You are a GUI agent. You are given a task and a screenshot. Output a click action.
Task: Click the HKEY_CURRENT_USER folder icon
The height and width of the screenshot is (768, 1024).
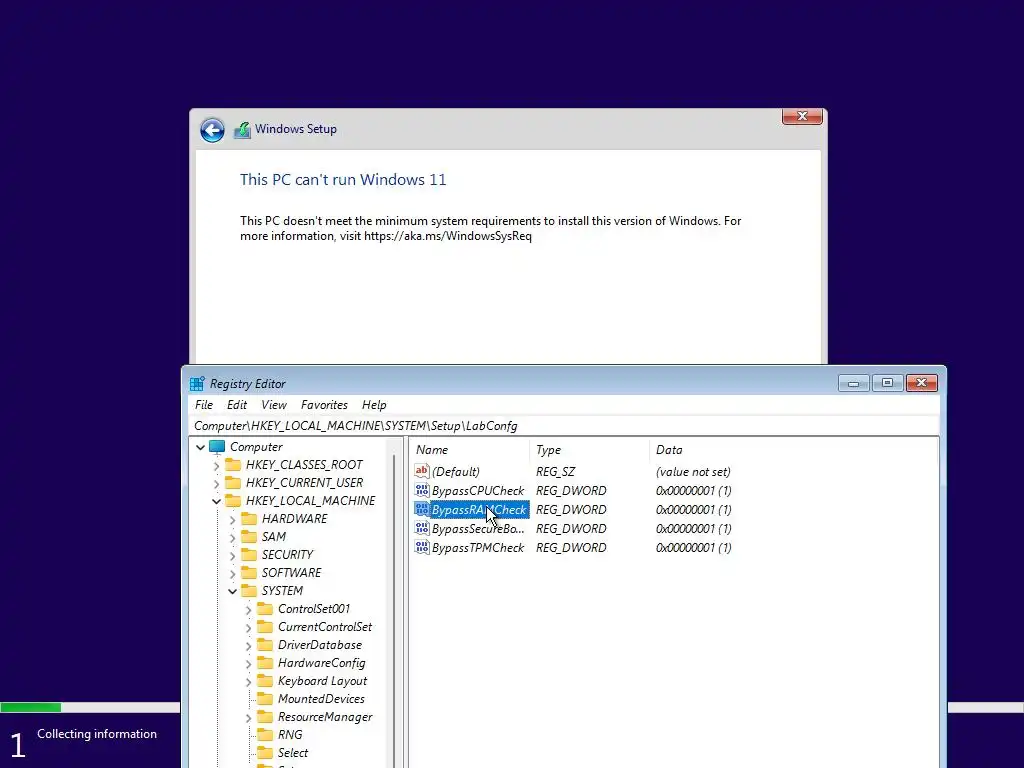tap(233, 483)
